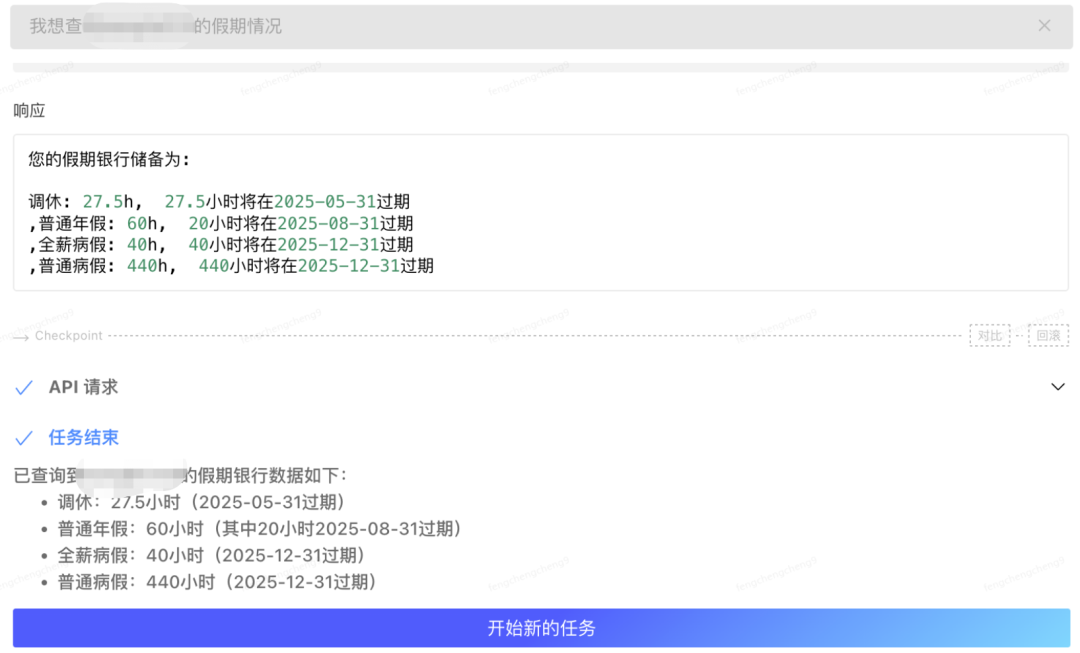1080x653 pixels.
Task: Start a new task with 开始新的任务
Action: [541, 628]
